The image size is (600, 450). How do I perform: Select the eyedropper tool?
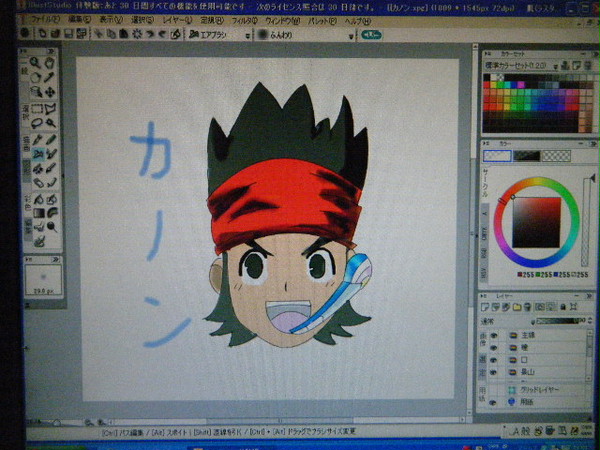pyautogui.click(x=50, y=77)
